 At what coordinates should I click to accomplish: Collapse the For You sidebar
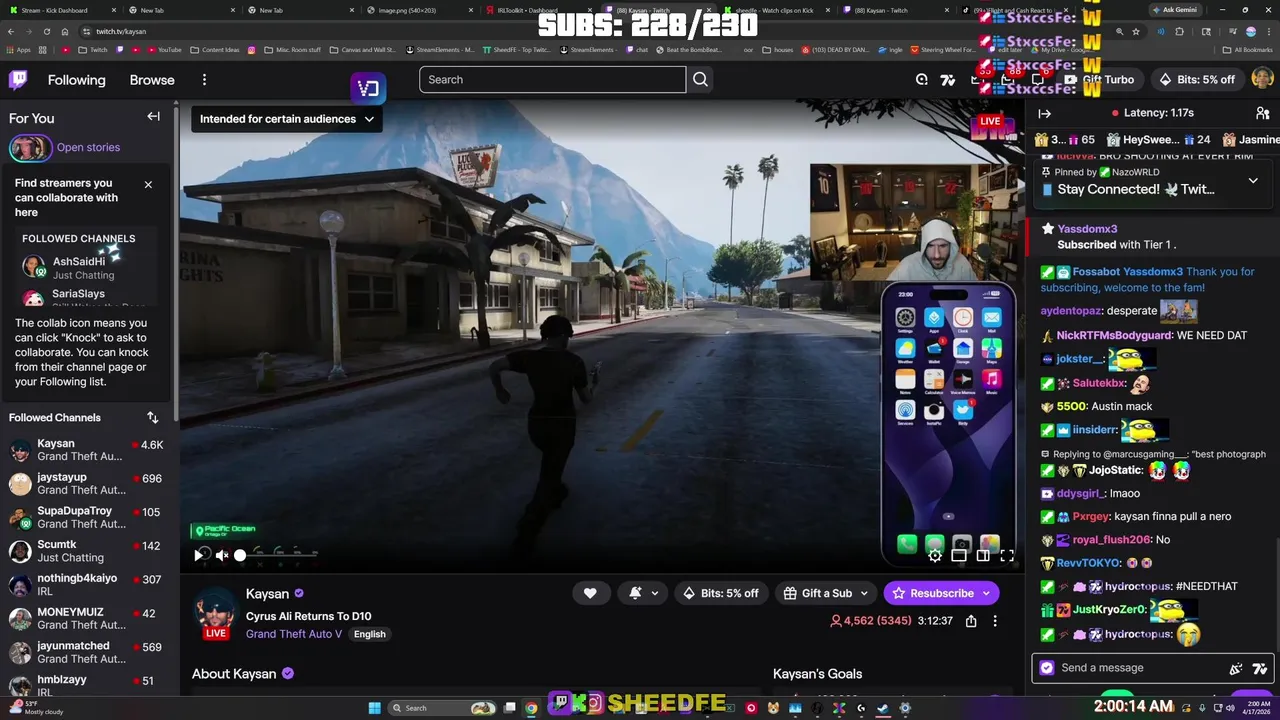(x=153, y=117)
